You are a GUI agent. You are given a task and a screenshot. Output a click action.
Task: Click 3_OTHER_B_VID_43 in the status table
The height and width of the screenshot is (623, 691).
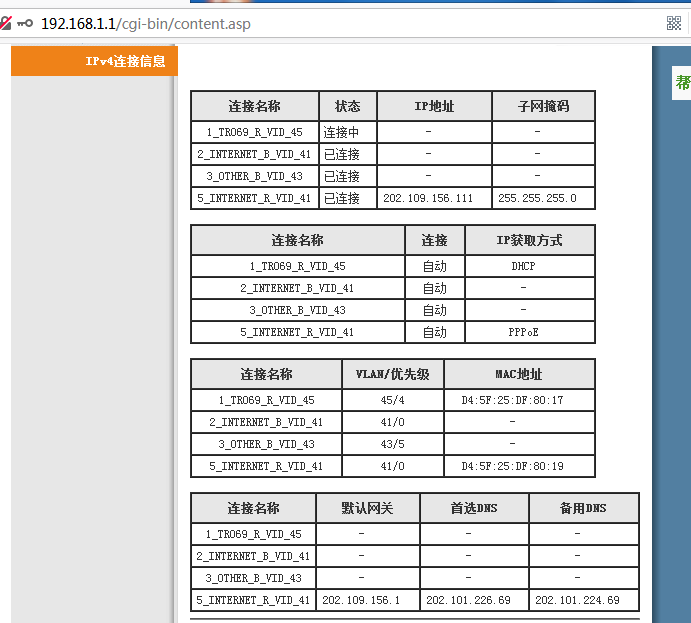[x=255, y=176]
